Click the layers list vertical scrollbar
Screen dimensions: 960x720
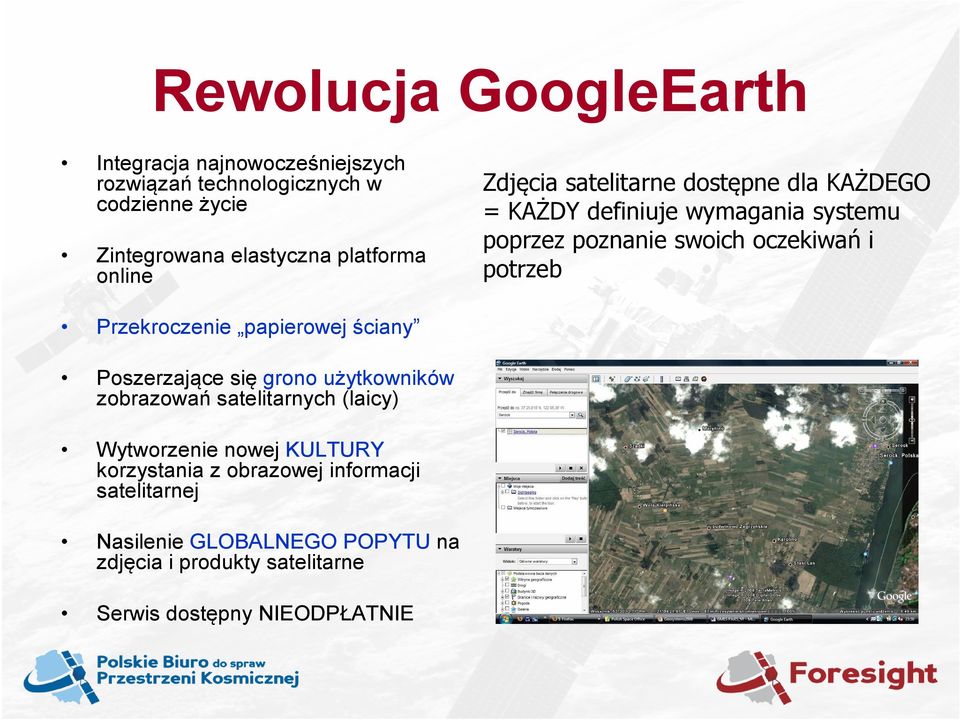[x=584, y=592]
